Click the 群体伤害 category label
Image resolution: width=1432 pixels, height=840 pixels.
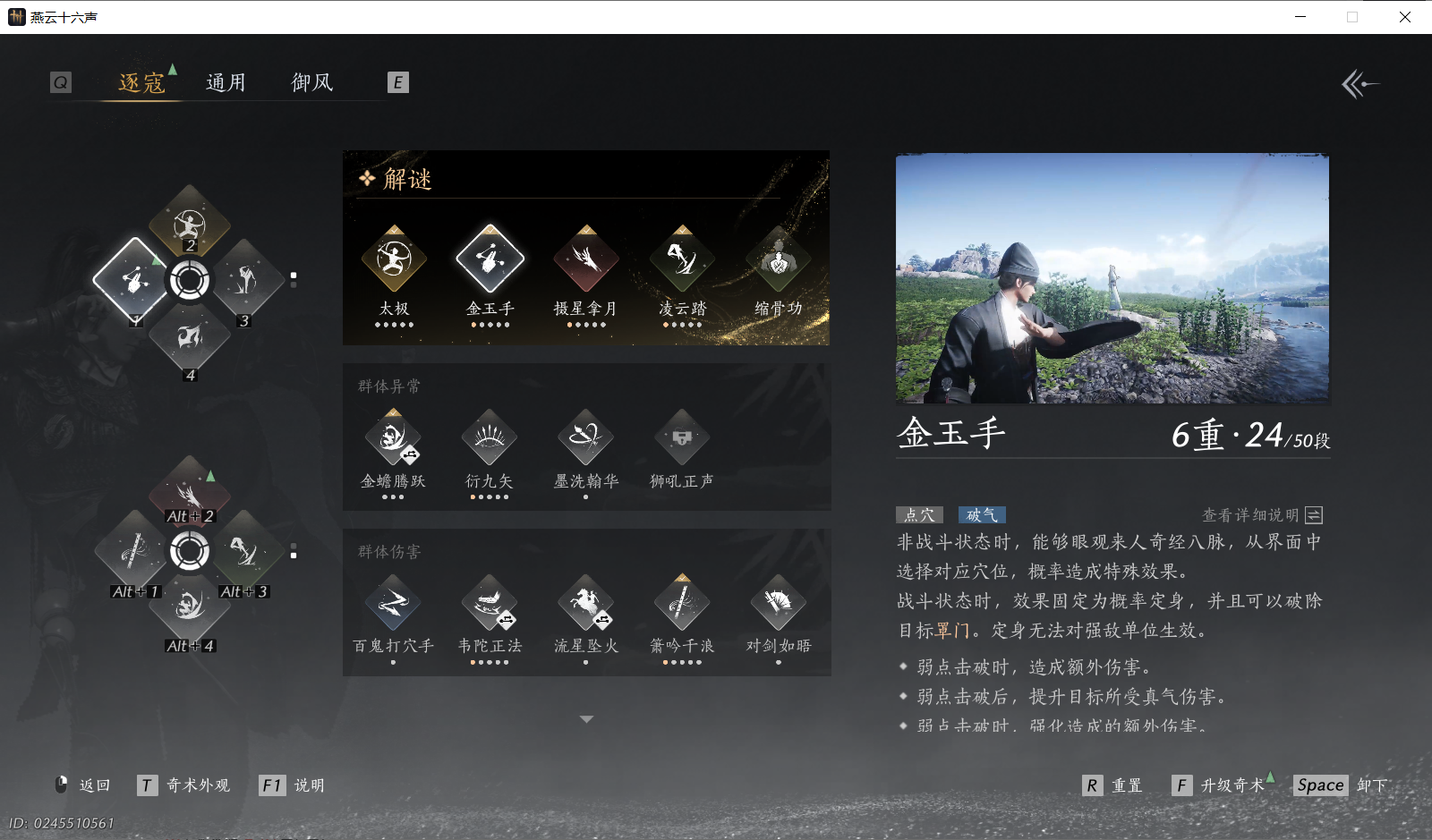point(389,551)
